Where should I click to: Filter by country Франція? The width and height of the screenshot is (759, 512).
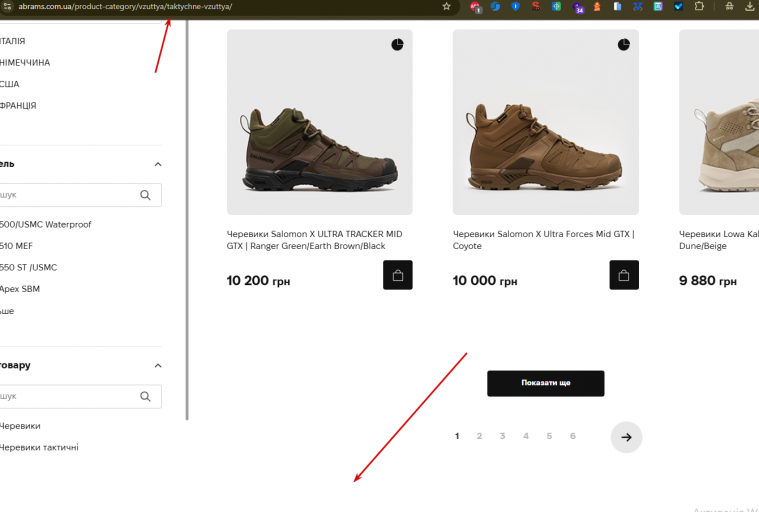pos(18,105)
